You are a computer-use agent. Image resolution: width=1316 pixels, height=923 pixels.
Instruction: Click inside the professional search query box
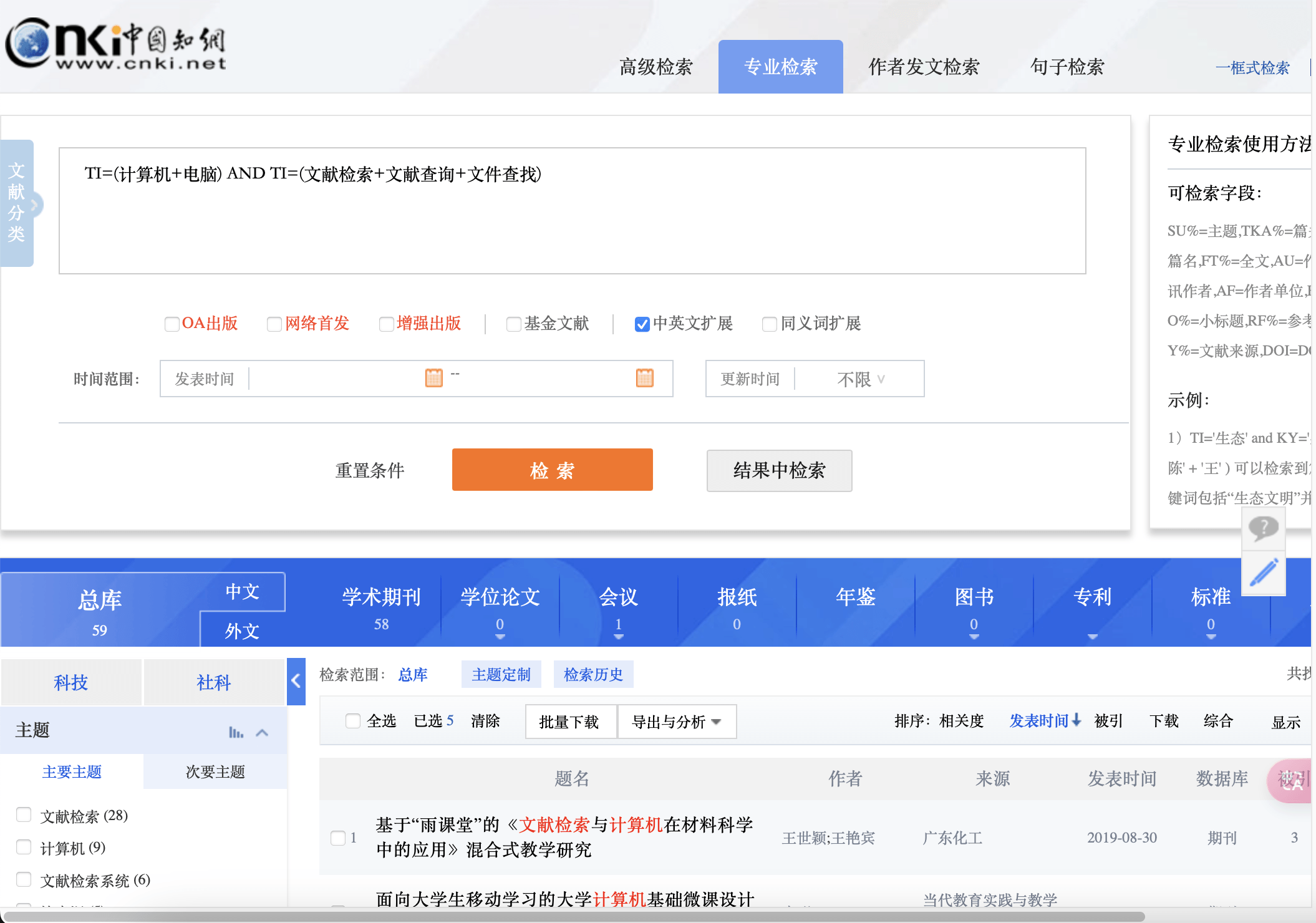pyautogui.click(x=572, y=211)
